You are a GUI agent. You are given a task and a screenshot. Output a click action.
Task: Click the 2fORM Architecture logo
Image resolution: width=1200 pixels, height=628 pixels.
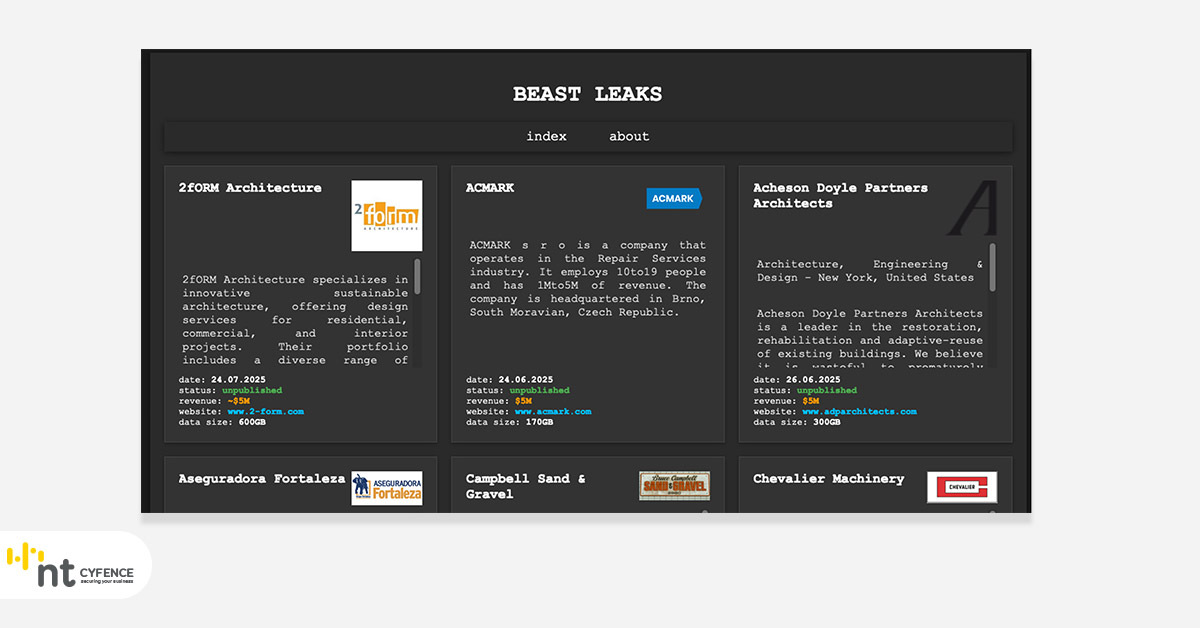387,216
